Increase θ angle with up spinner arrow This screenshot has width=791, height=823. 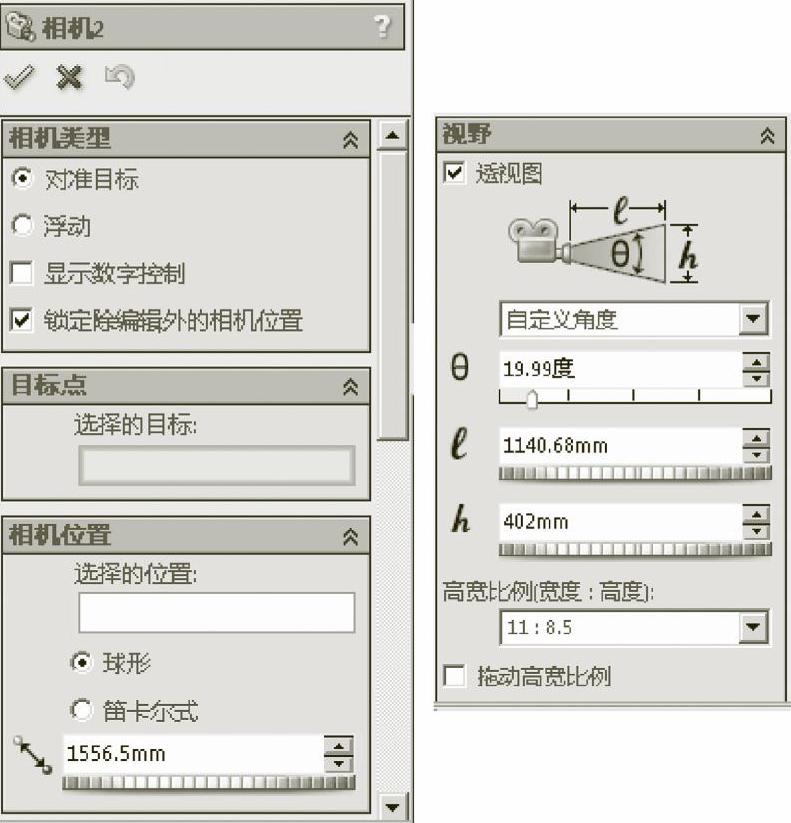(756, 363)
